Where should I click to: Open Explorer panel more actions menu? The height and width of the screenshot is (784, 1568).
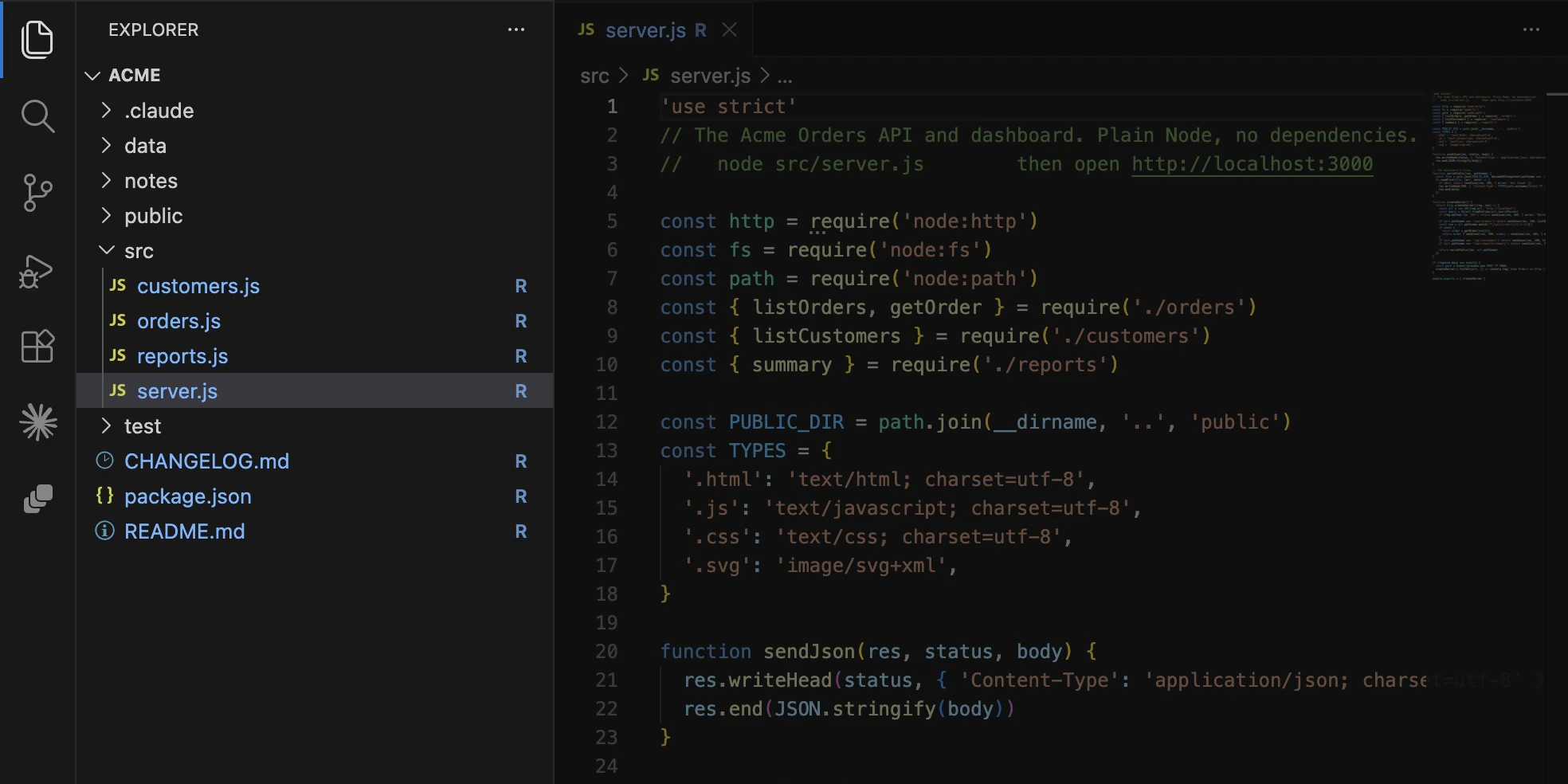516,30
